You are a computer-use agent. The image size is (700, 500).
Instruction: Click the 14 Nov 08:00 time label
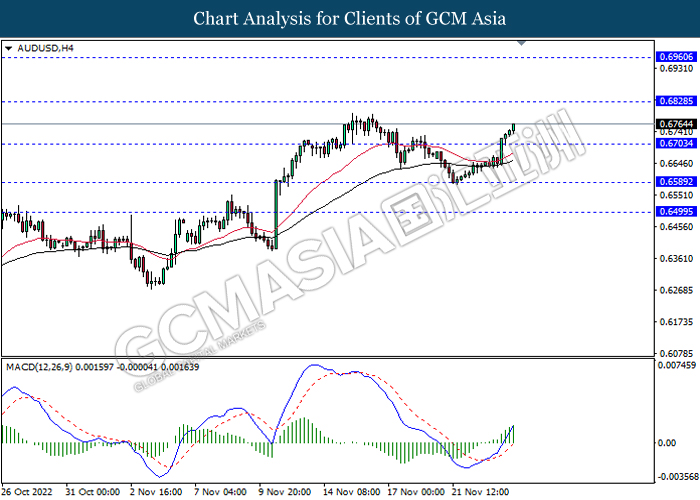pyautogui.click(x=352, y=492)
